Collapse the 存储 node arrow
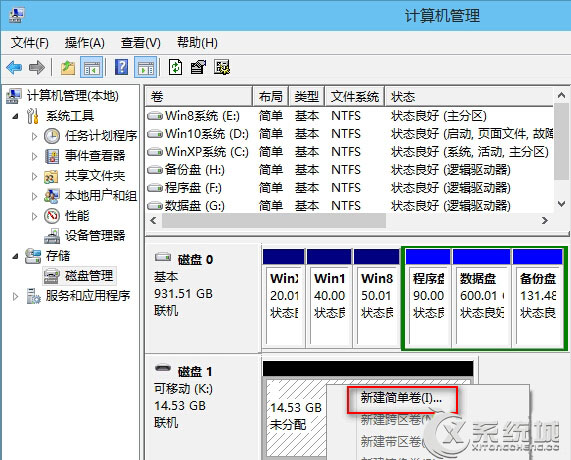The image size is (571, 460). click(15, 256)
